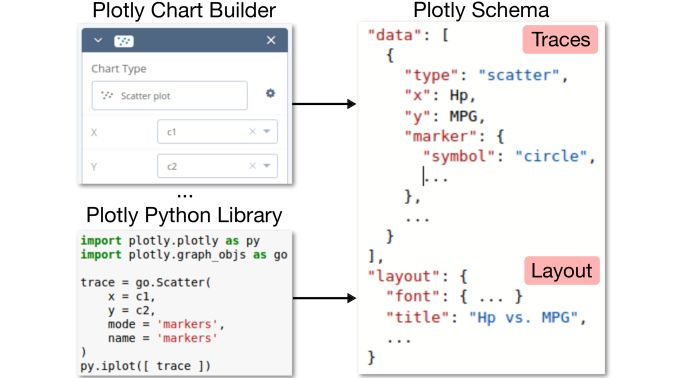Click the Y field showing c2
This screenshot has height=378, width=676.
(x=217, y=166)
